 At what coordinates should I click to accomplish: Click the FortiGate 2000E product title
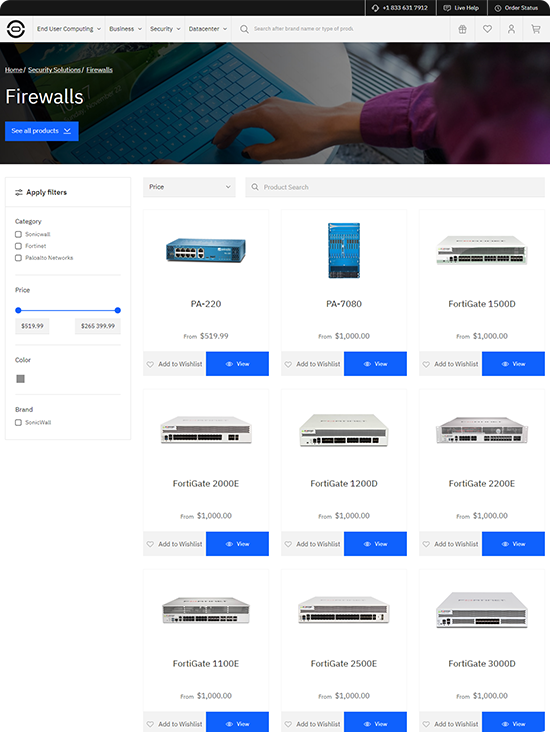click(206, 484)
